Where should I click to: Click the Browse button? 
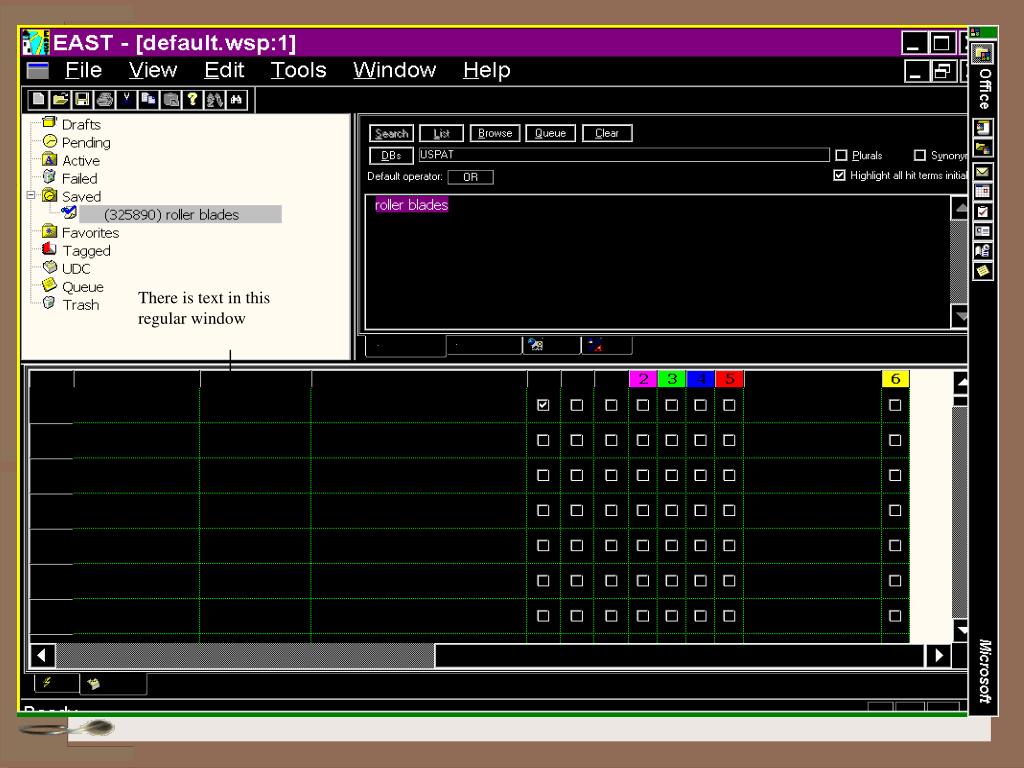tap(495, 133)
